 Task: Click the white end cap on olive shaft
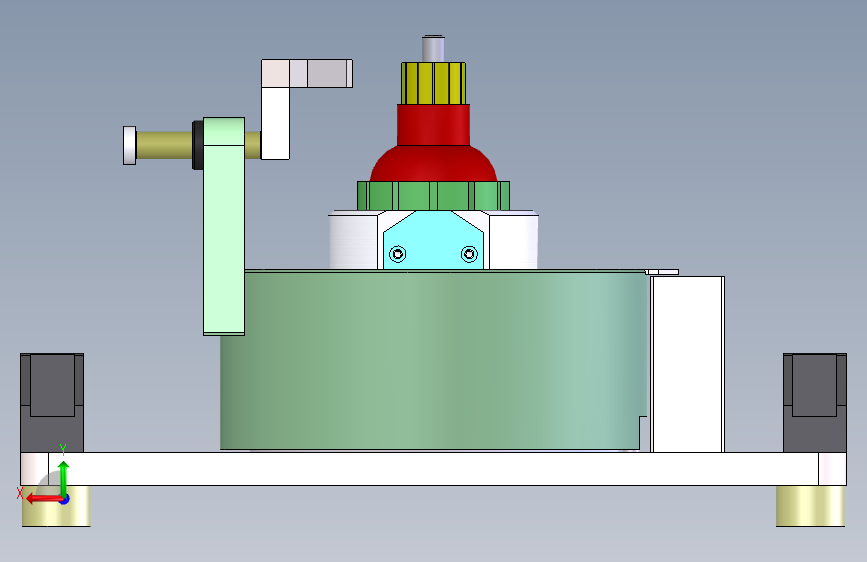(x=129, y=145)
